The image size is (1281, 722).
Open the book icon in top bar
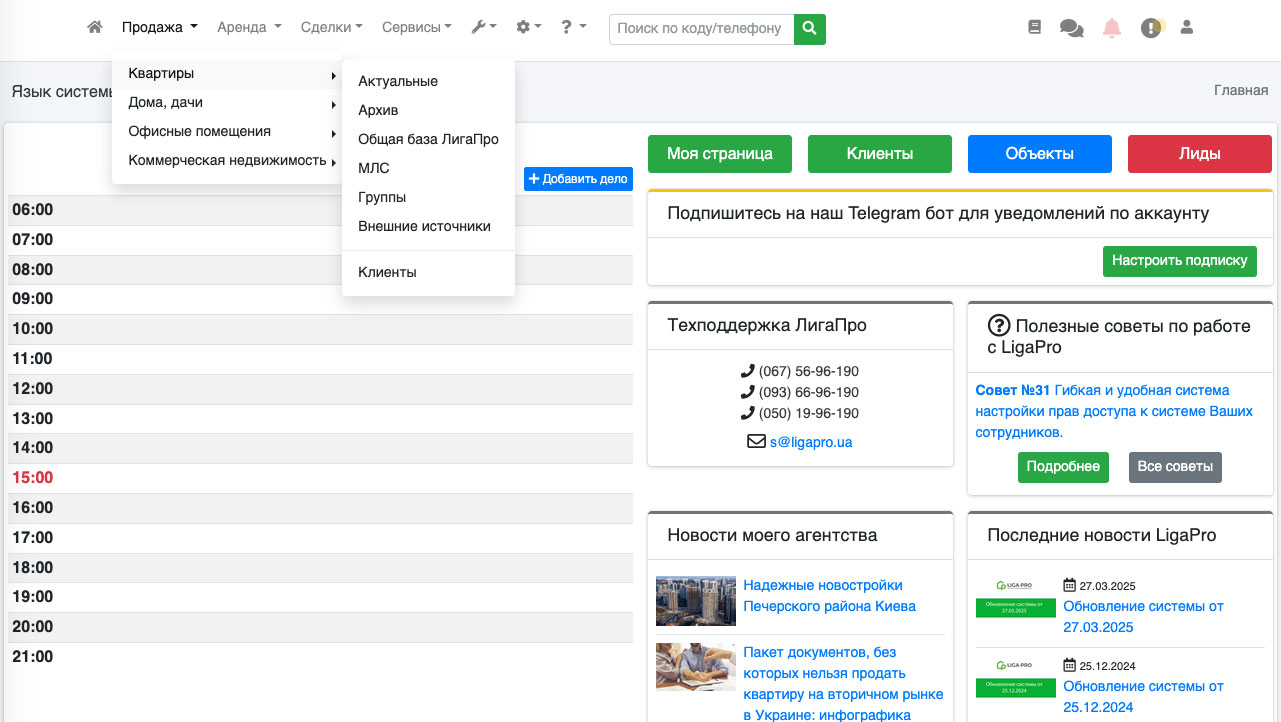click(x=1035, y=28)
